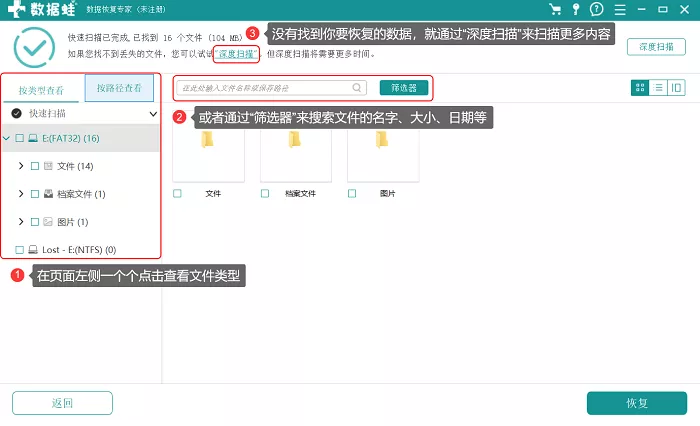Viewport: 700px width, 426px height.
Task: Open the 筛选器 filter button
Action: point(404,88)
